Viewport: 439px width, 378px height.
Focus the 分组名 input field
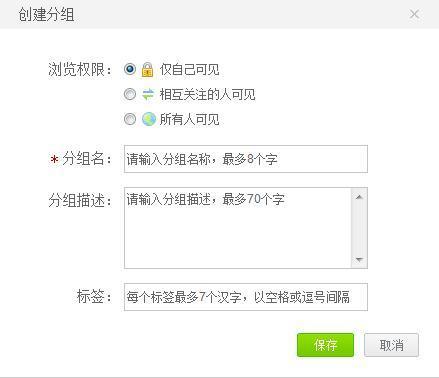246,159
